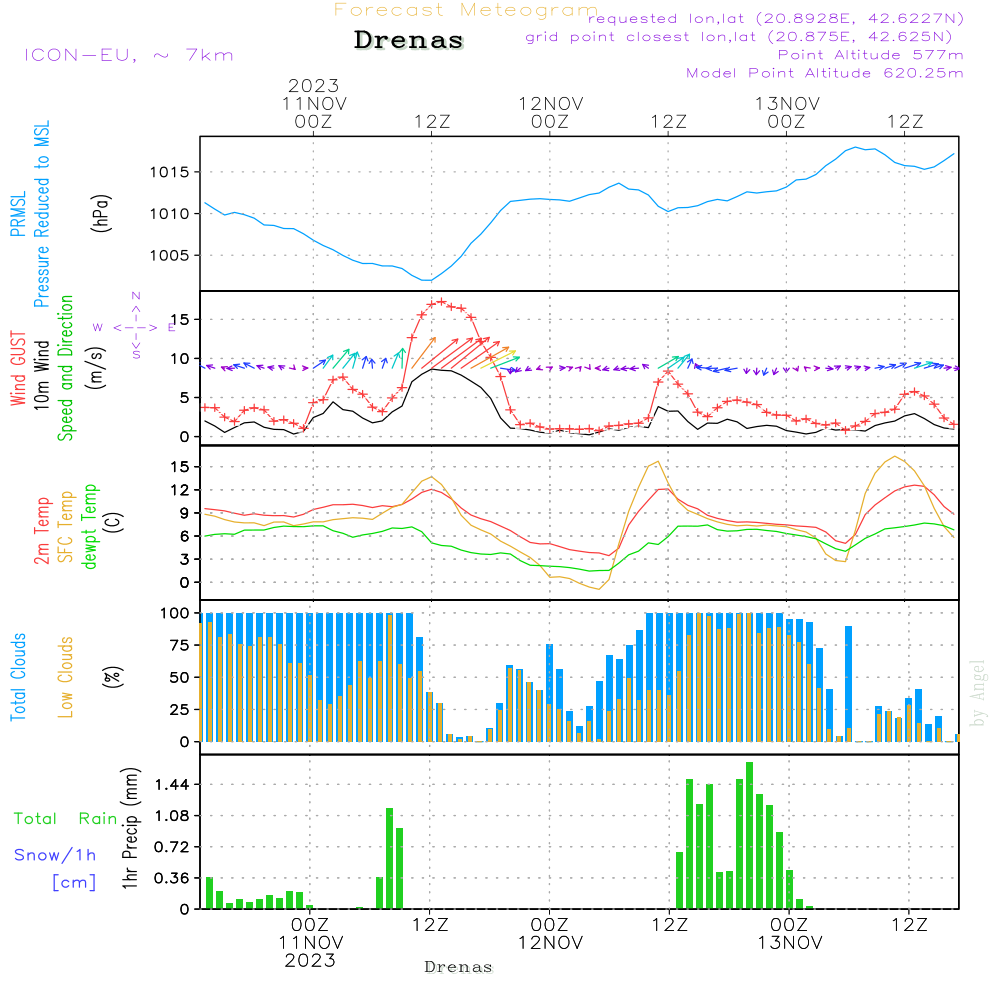Click the green dewpt Temp legend label
Screen dimensions: 1000x1000
click(90, 527)
